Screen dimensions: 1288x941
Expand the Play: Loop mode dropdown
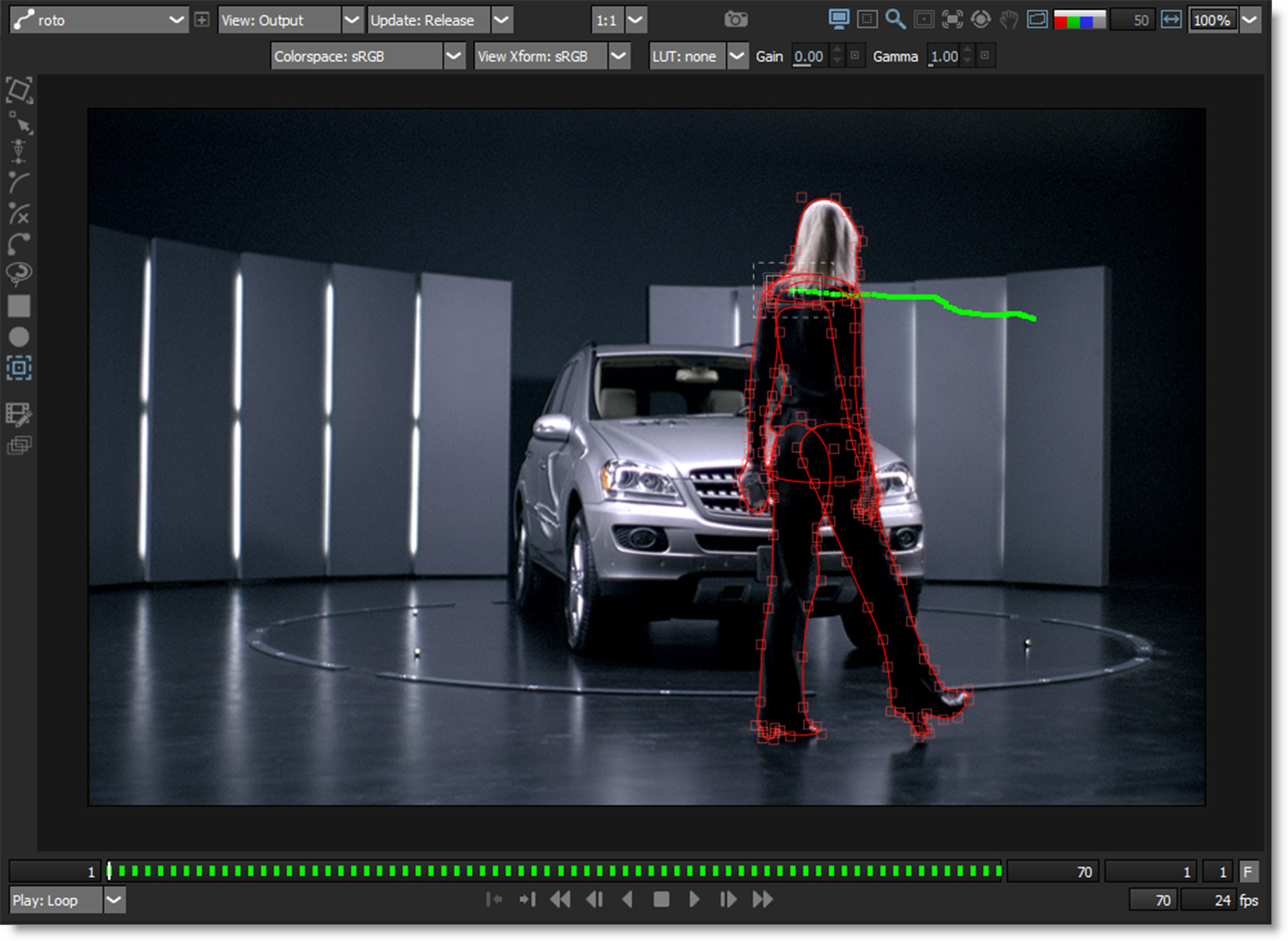coord(114,900)
